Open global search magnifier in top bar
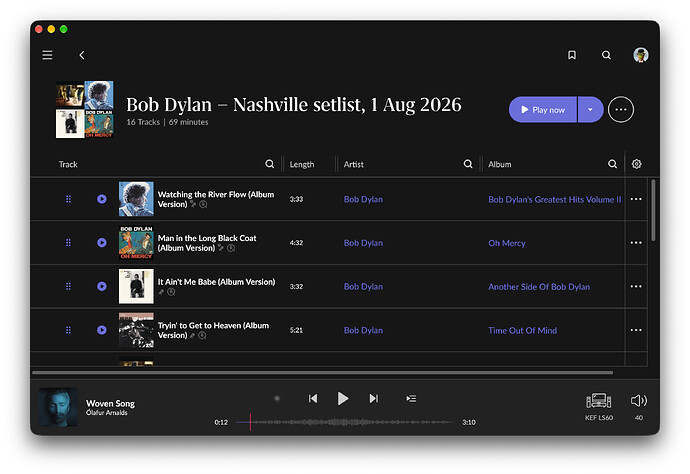Viewport: 690px width, 474px height. click(606, 55)
